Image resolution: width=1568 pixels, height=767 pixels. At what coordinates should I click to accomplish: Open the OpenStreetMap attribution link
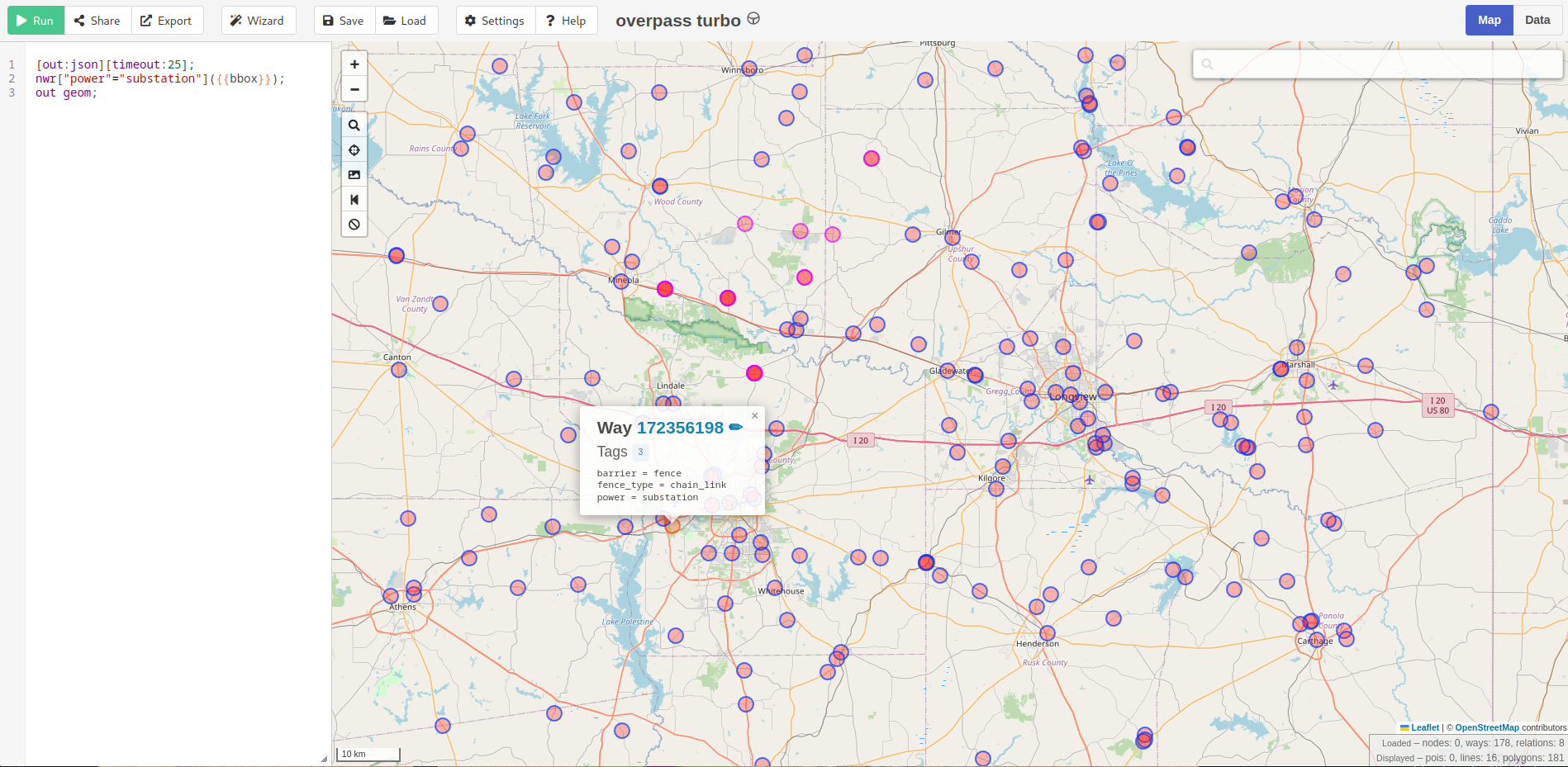tap(1487, 727)
